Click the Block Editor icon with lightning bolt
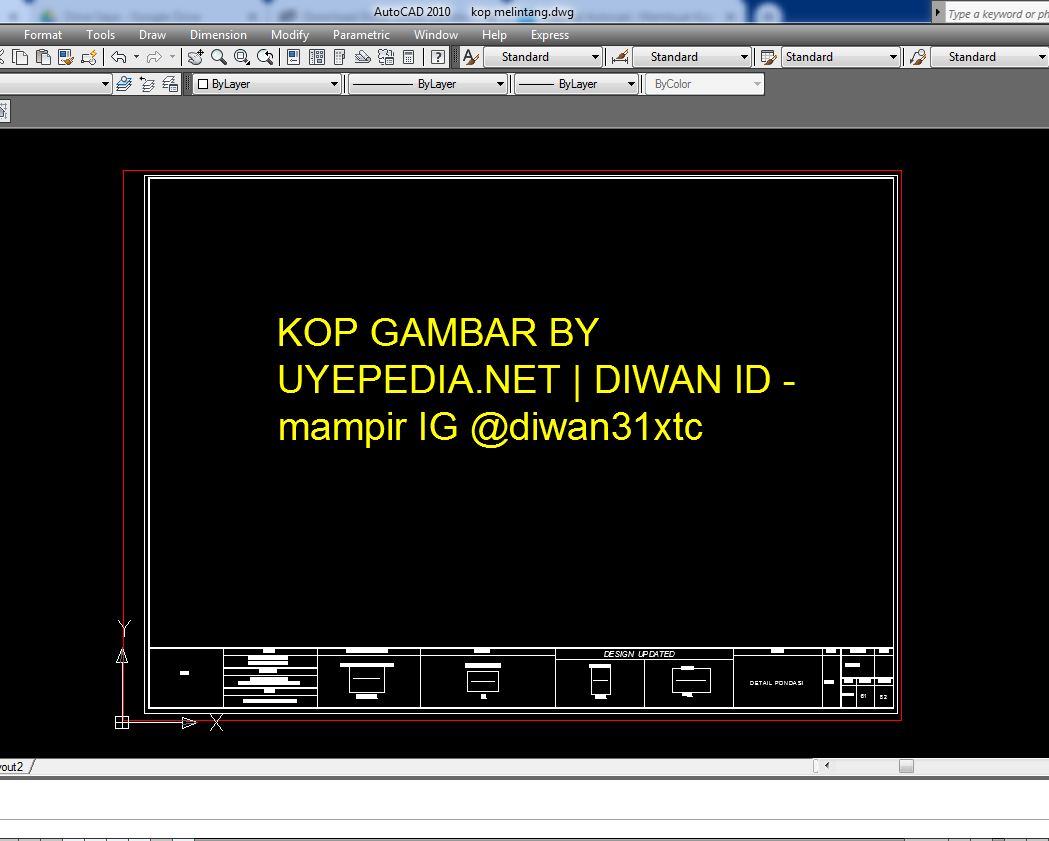Screen dimensions: 1049x841 (x=88, y=57)
